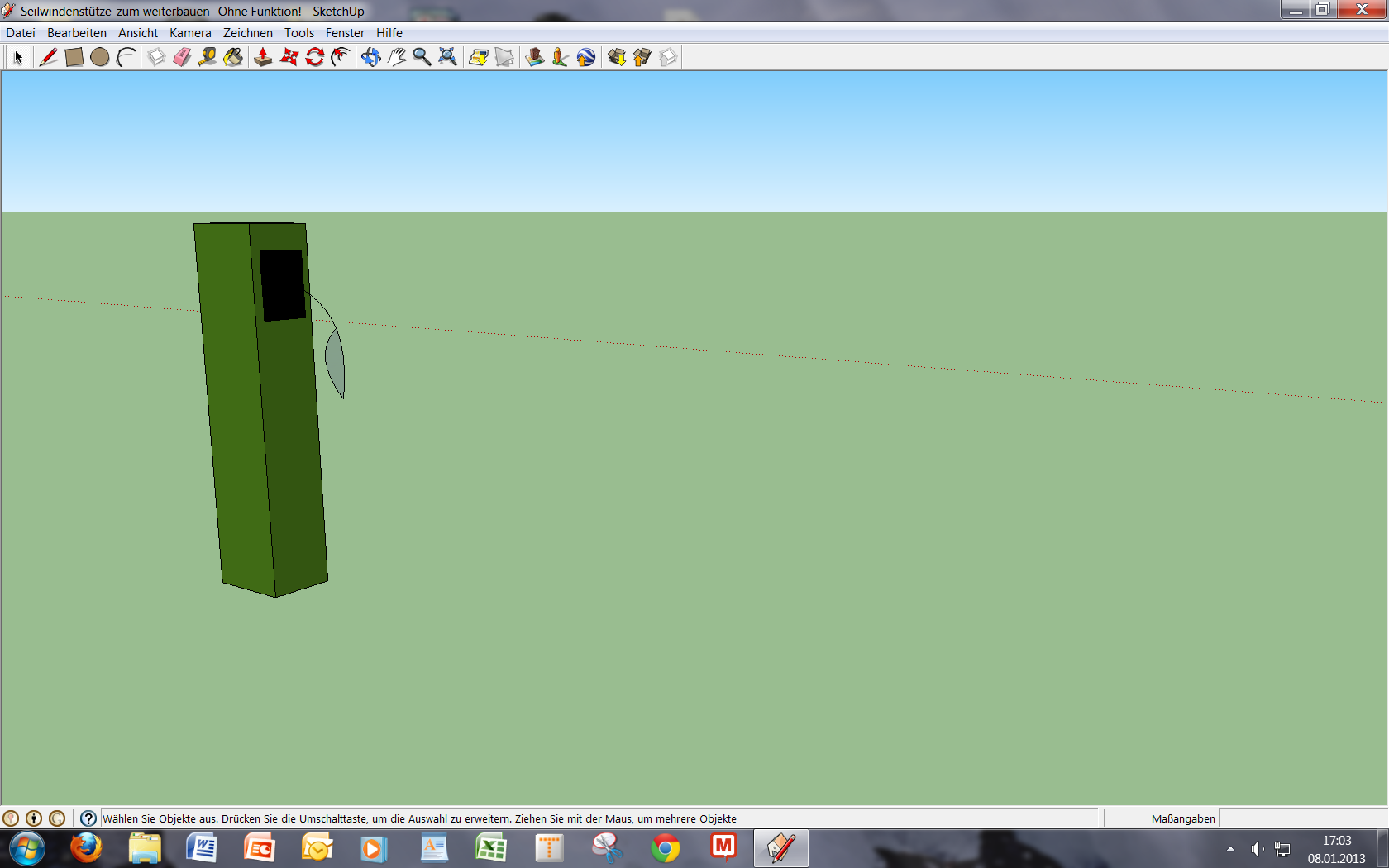Click the geo-location status bar icon
Screen dimensions: 1389x868
point(11,818)
